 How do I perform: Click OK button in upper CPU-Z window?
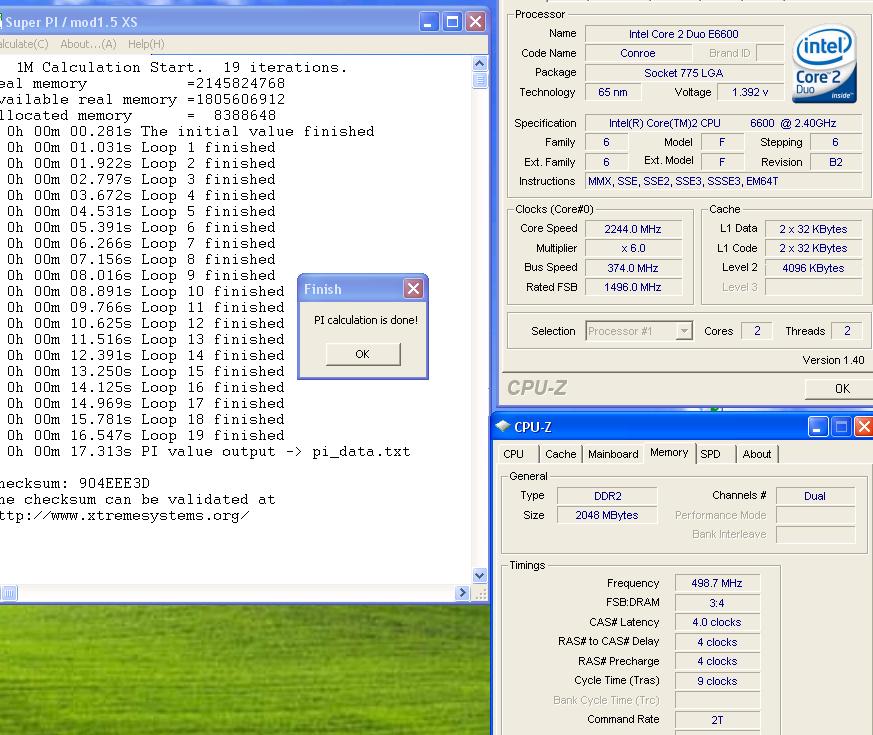(x=842, y=389)
